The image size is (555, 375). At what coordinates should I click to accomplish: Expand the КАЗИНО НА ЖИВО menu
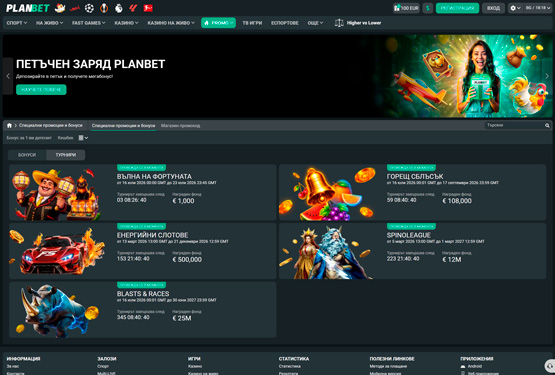pos(171,23)
